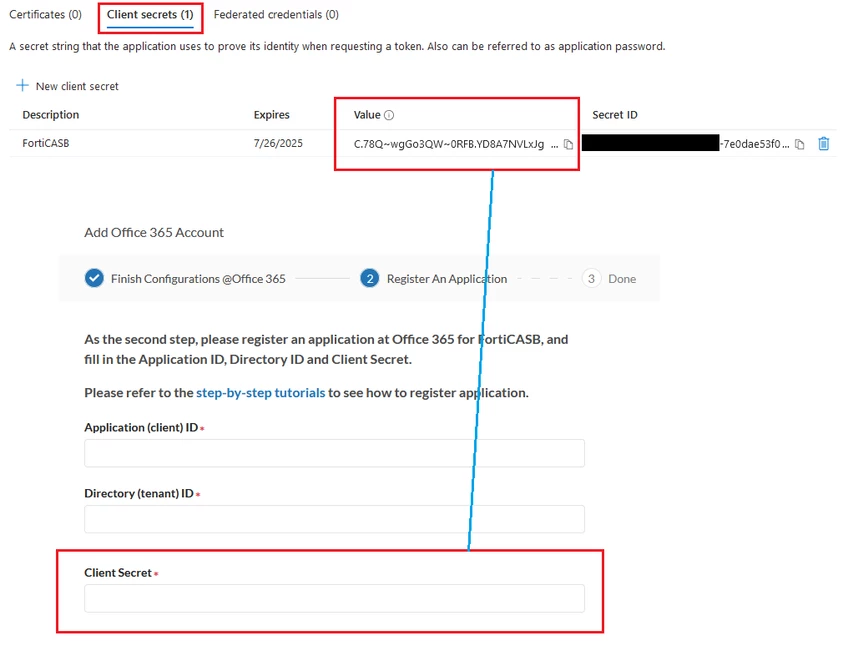Focus the Application (client) ID field
Image resolution: width=853 pixels, height=671 pixels.
point(335,453)
